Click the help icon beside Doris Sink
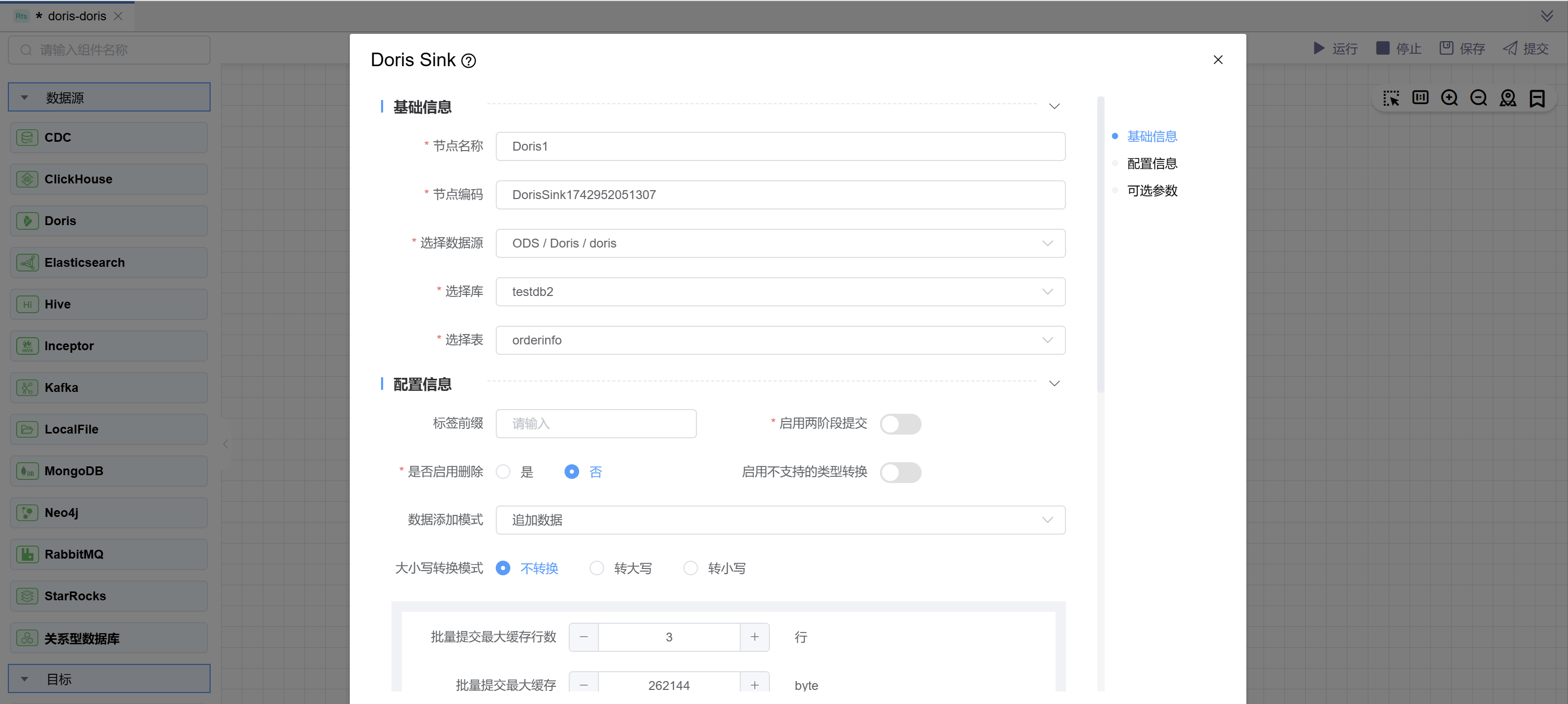This screenshot has width=1568, height=704. coord(468,61)
